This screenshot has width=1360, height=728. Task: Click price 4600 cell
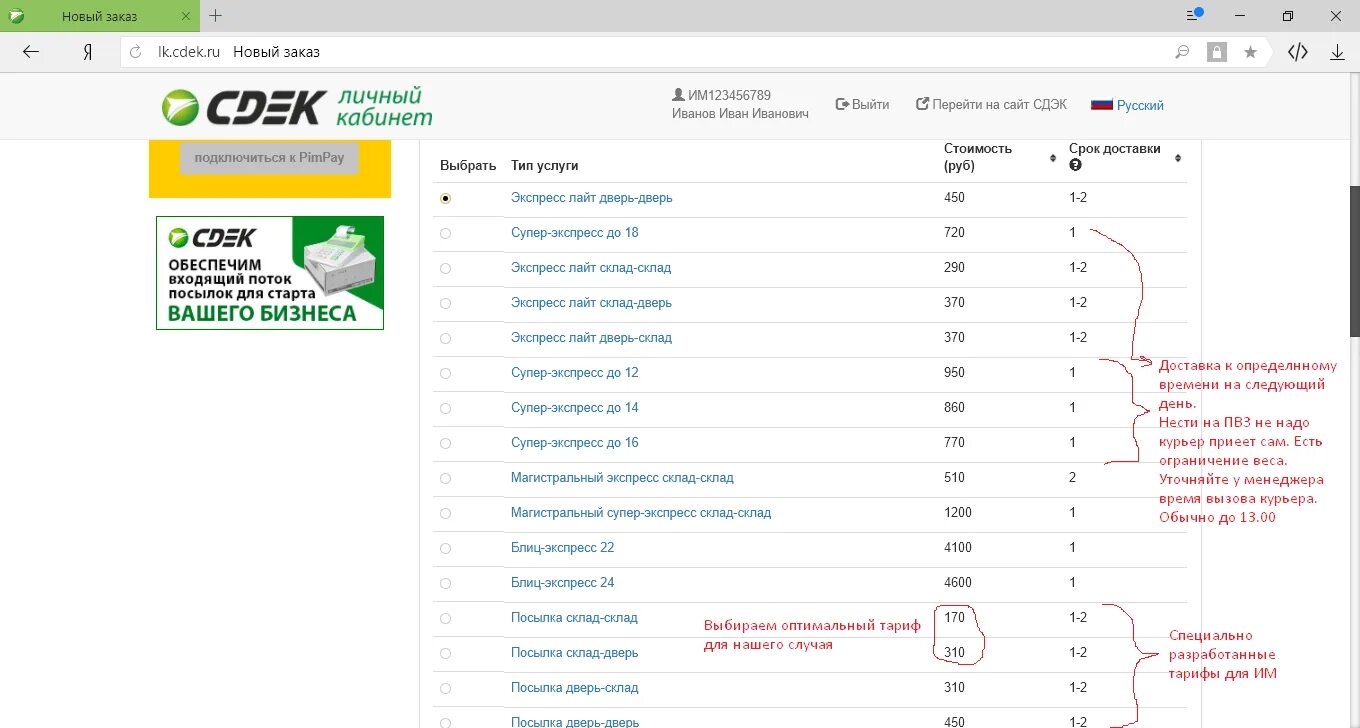pyautogui.click(x=958, y=583)
